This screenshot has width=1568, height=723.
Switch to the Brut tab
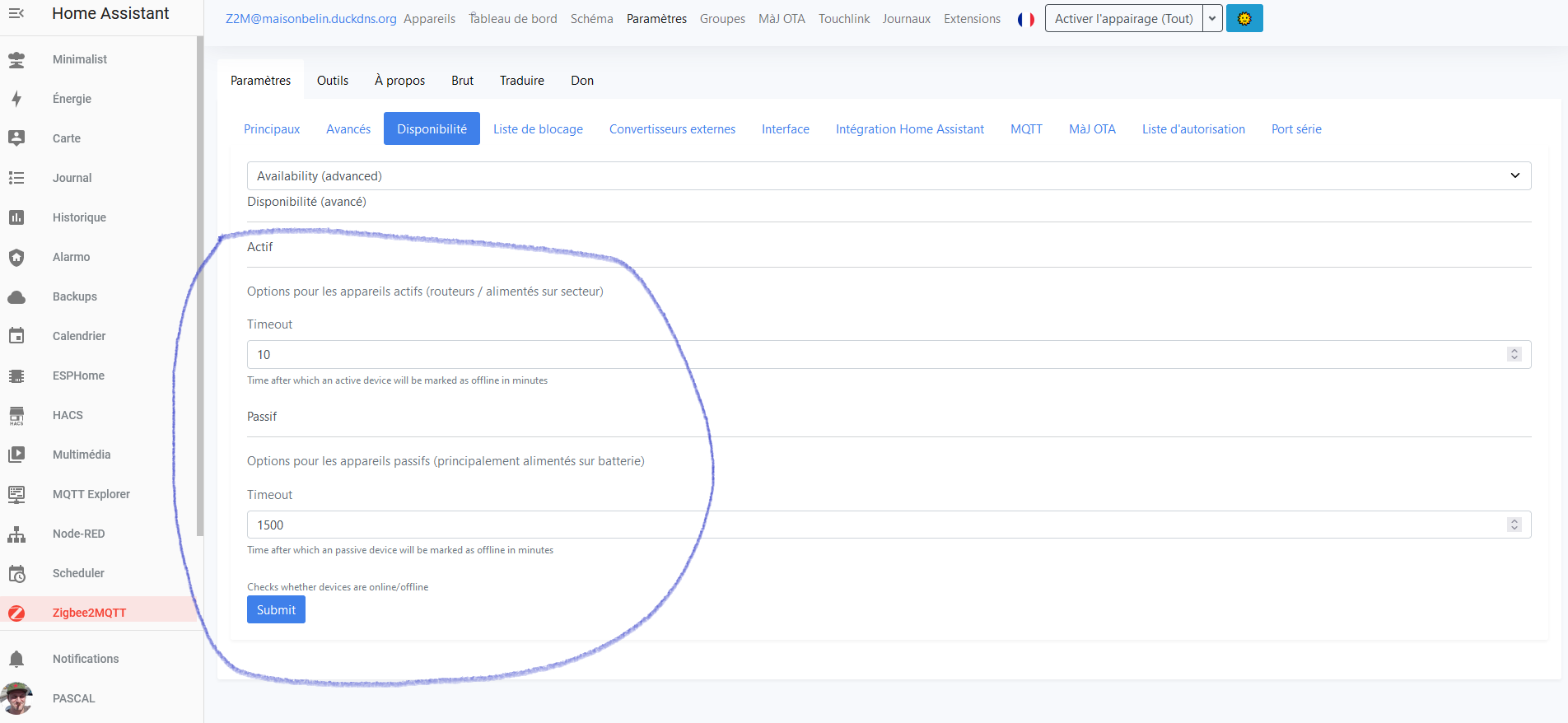[x=463, y=80]
